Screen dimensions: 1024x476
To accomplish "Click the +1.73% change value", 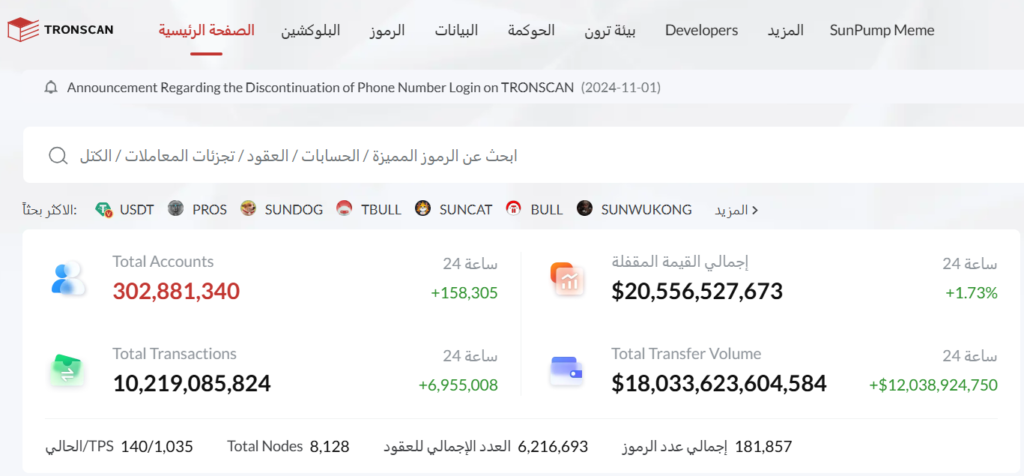I will [971, 293].
